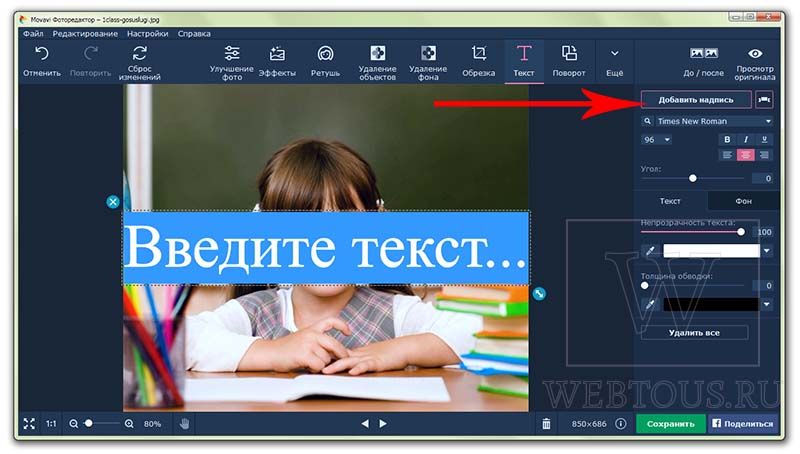Viewport: 800px width, 454px height.
Task: Click the white text color swatch
Action: click(x=711, y=250)
